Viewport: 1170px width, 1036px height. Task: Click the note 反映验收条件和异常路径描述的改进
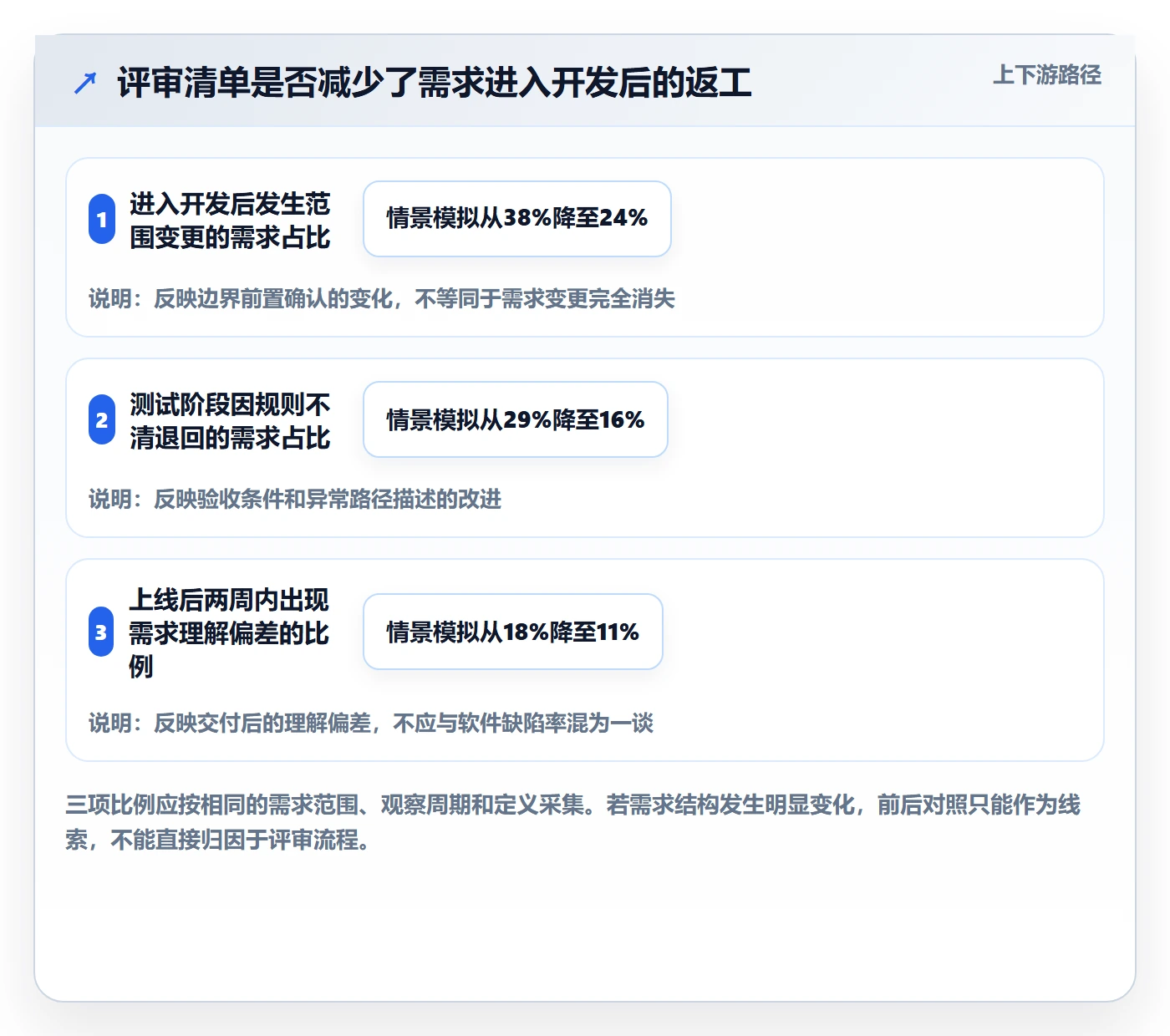pyautogui.click(x=295, y=499)
